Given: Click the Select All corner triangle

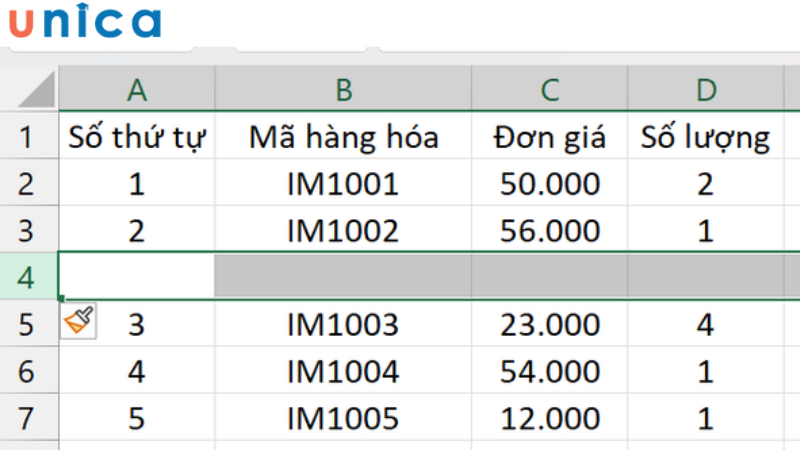Looking at the screenshot, I should [36, 89].
